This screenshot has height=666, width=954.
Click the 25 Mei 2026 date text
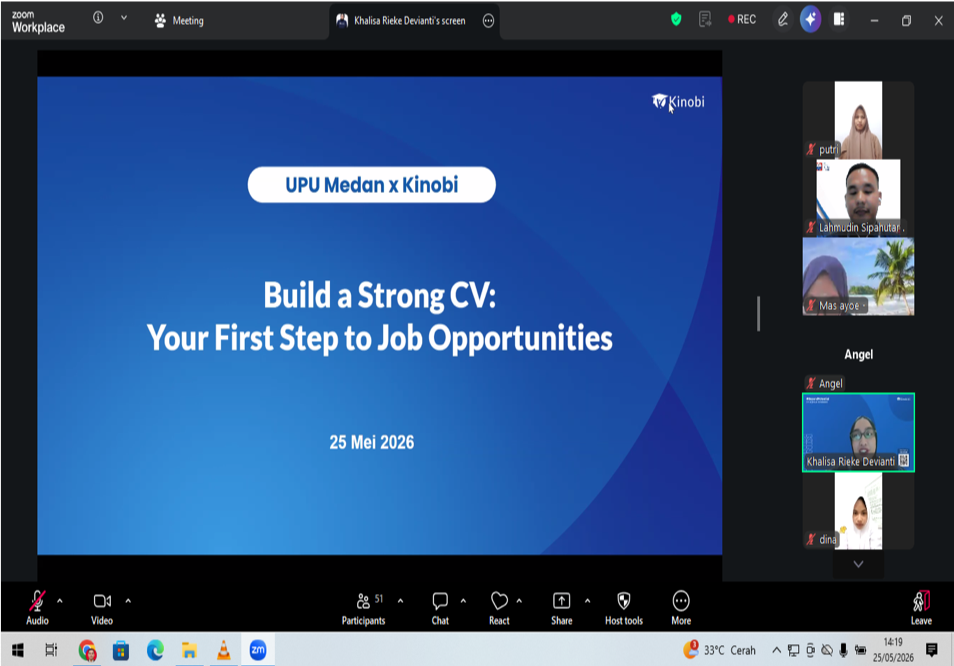click(372, 442)
